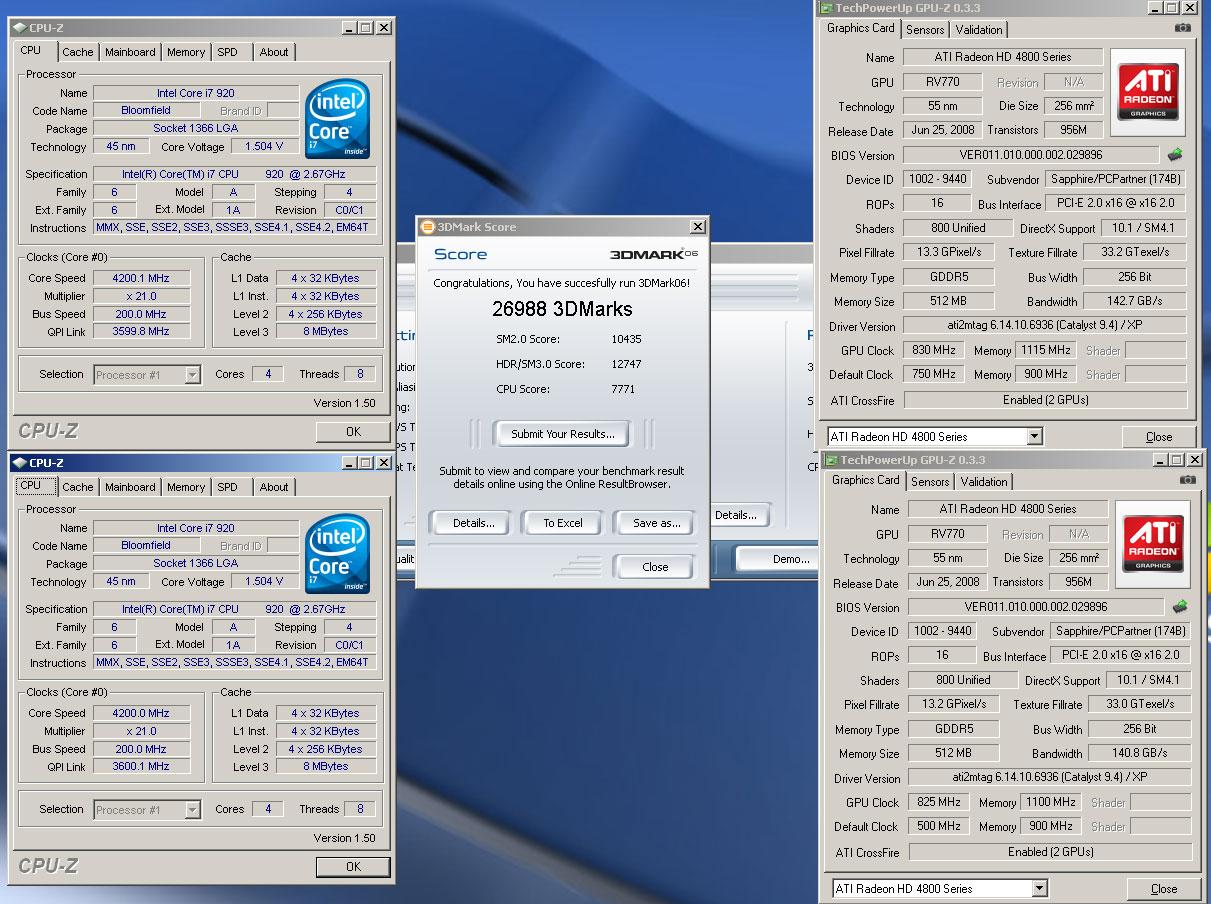The width and height of the screenshot is (1211, 904).
Task: Click the top GPU-Z title bar icon
Action: [x=826, y=8]
